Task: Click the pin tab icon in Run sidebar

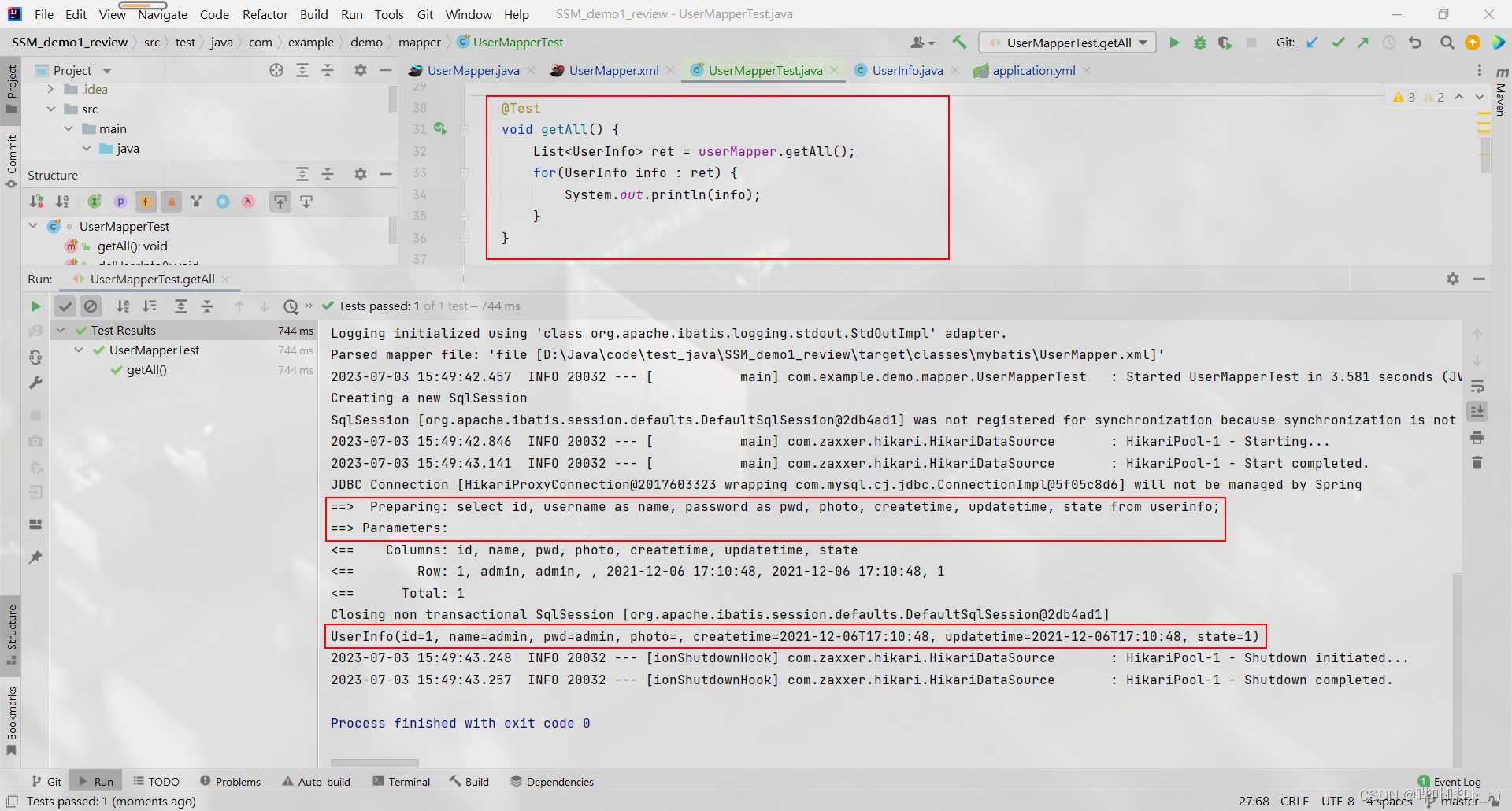Action: tap(35, 557)
